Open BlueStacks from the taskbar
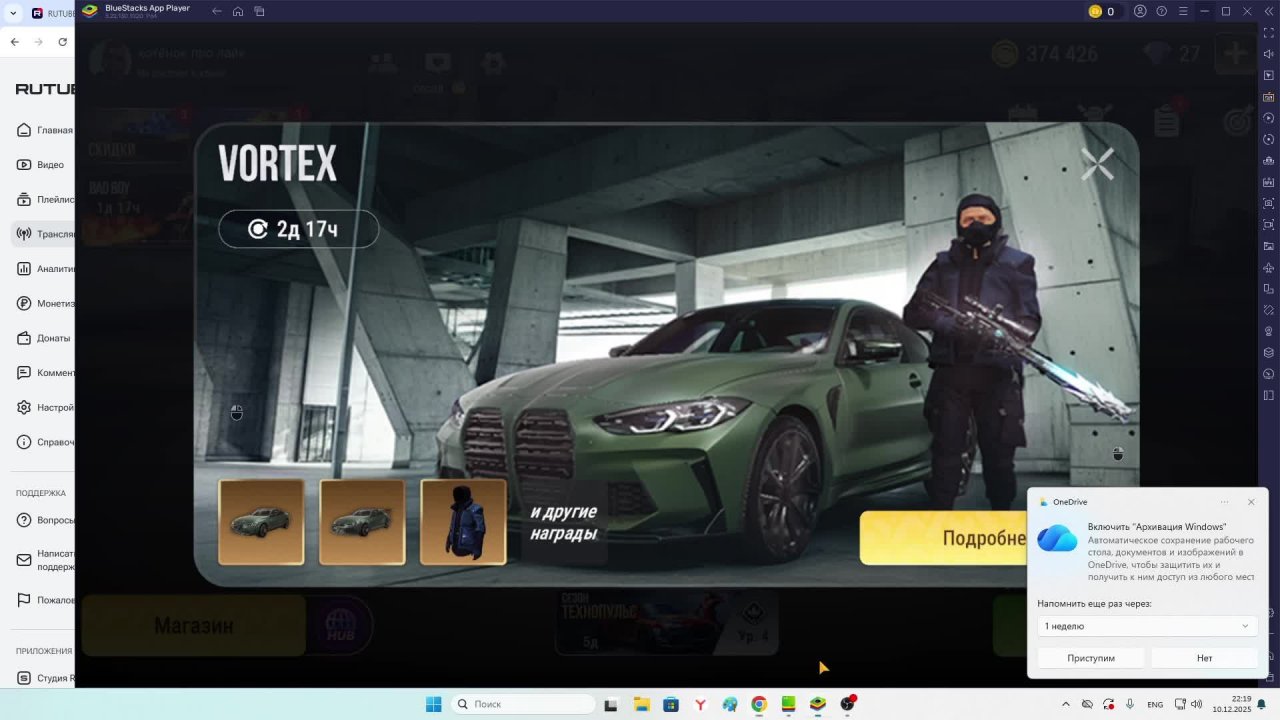The height and width of the screenshot is (720, 1280). point(818,704)
